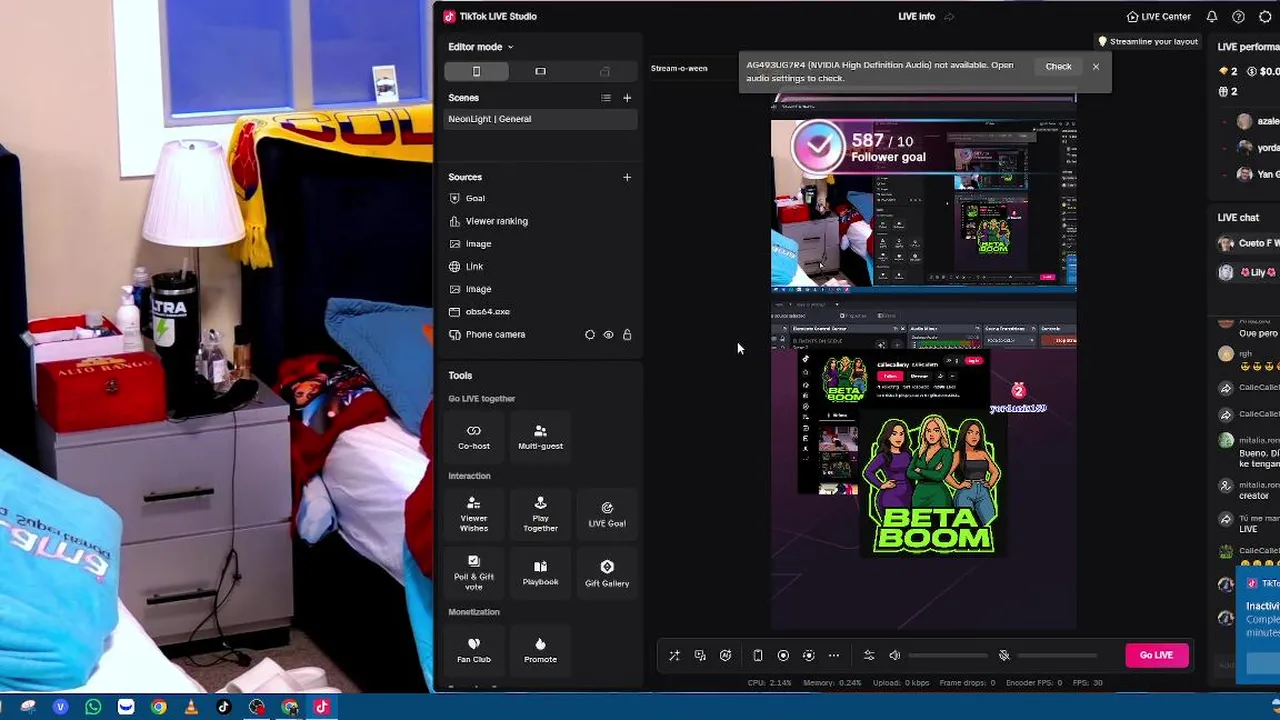Select the third dual-layout mode button
The height and width of the screenshot is (720, 1280).
[604, 71]
